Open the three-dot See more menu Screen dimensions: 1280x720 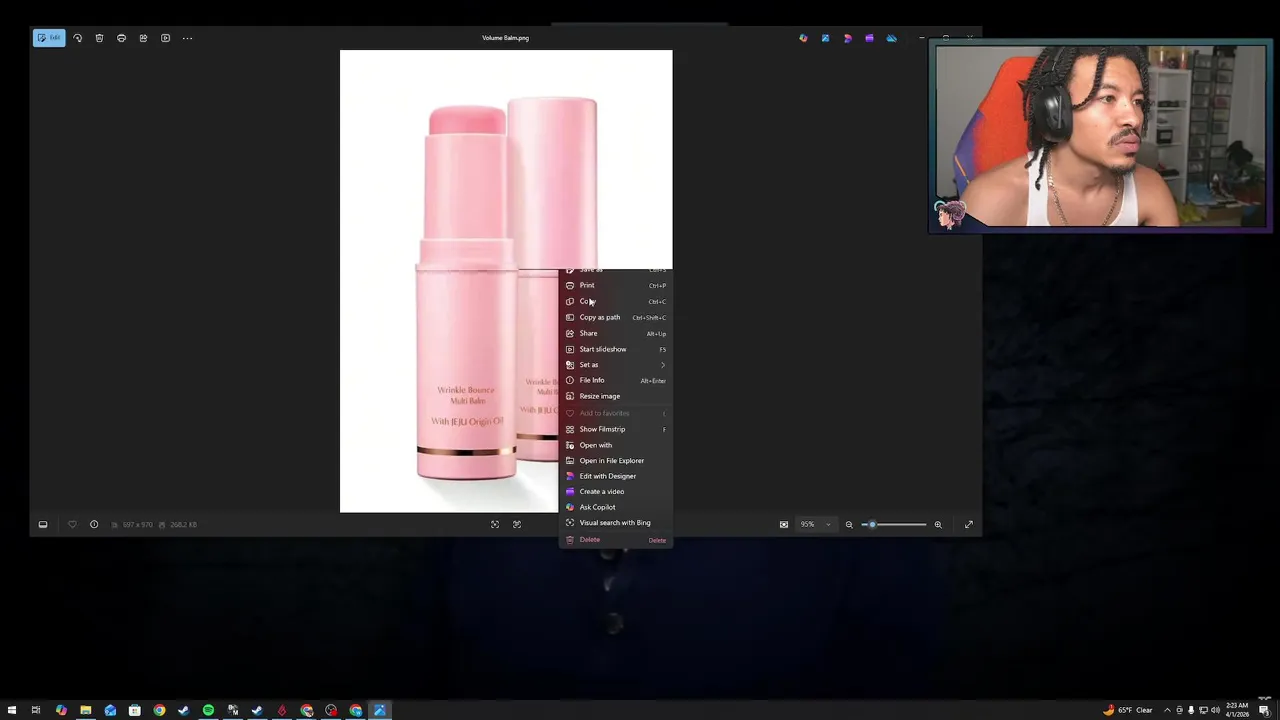point(187,38)
